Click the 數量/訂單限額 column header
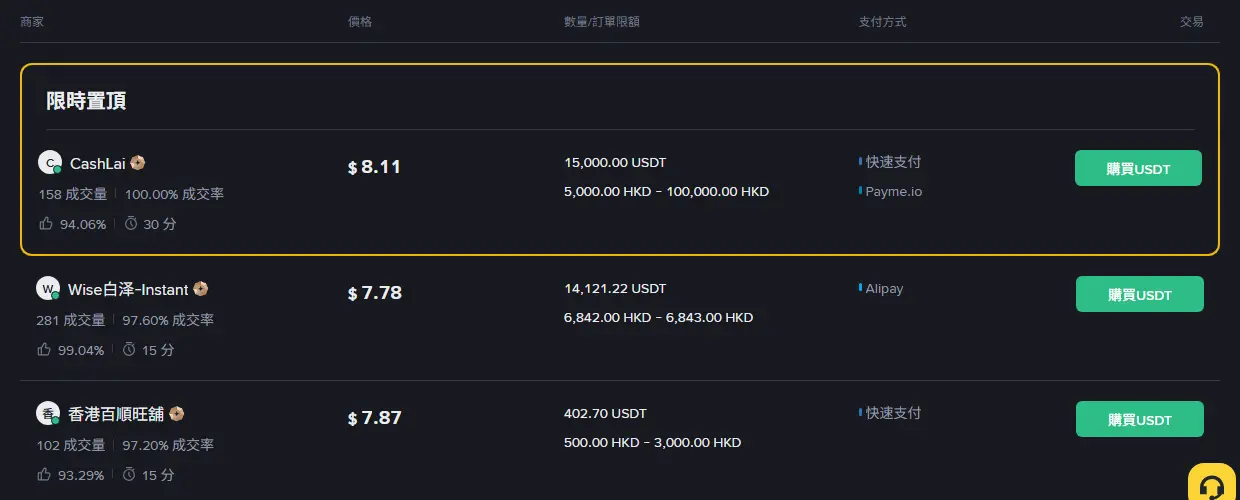This screenshot has height=500, width=1240. 602,21
